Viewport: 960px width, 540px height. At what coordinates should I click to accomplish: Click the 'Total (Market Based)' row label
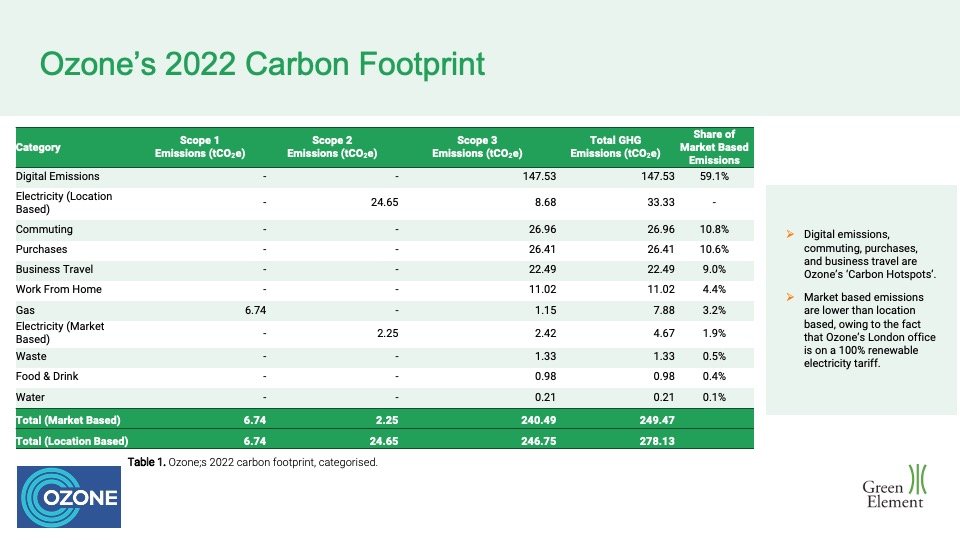click(x=68, y=420)
